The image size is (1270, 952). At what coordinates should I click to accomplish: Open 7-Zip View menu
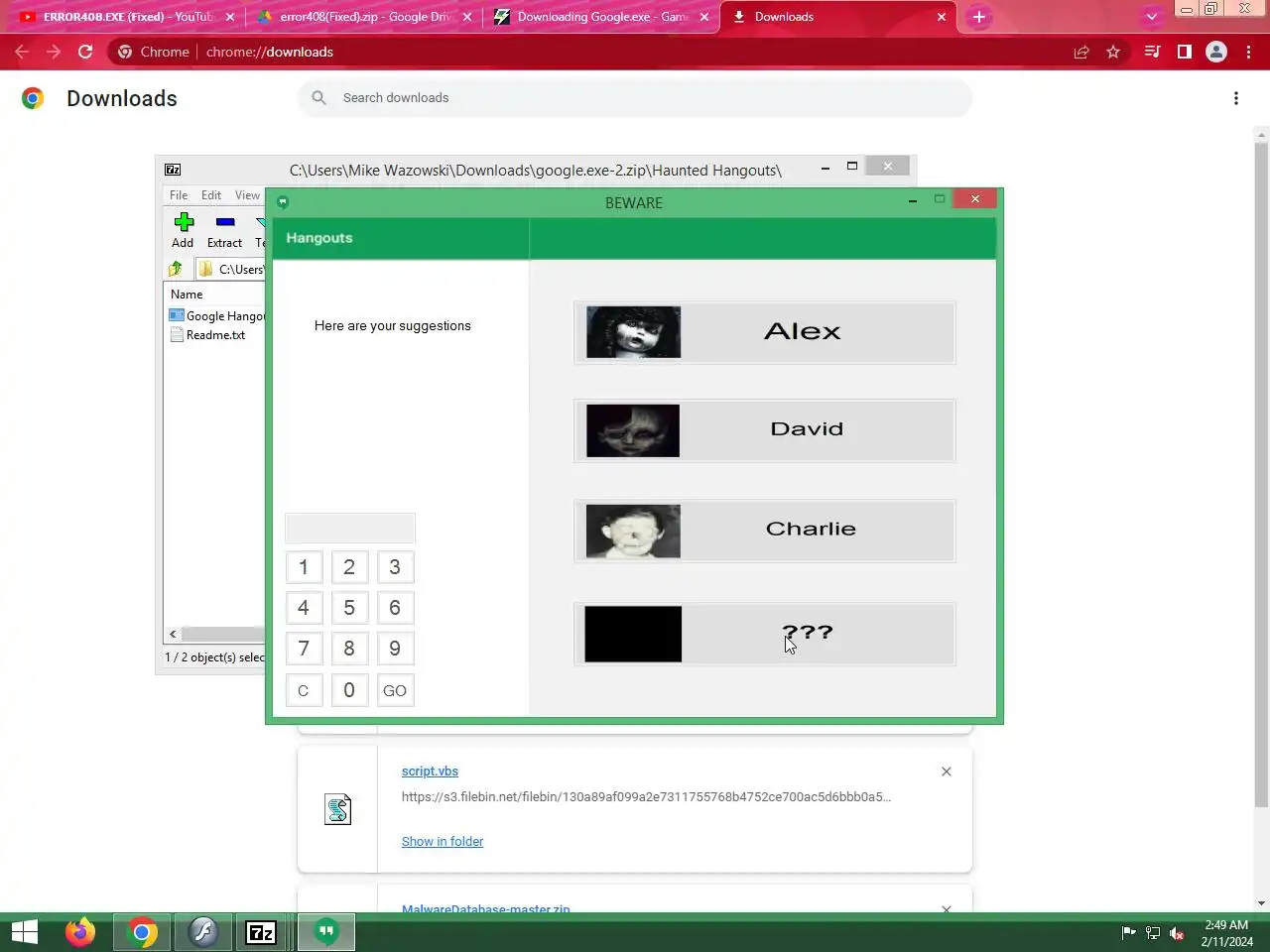[x=247, y=195]
